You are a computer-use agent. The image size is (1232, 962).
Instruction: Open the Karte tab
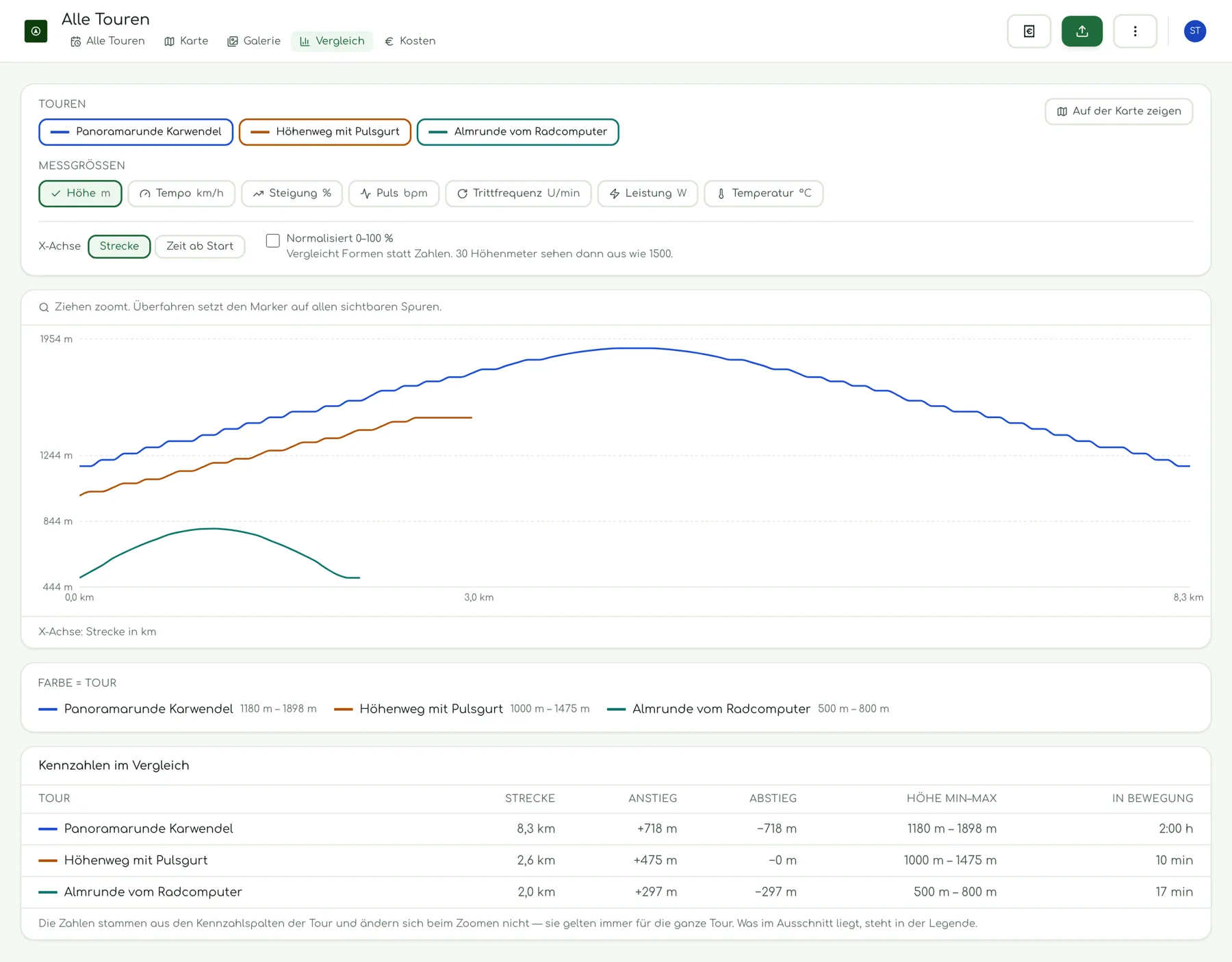click(186, 41)
